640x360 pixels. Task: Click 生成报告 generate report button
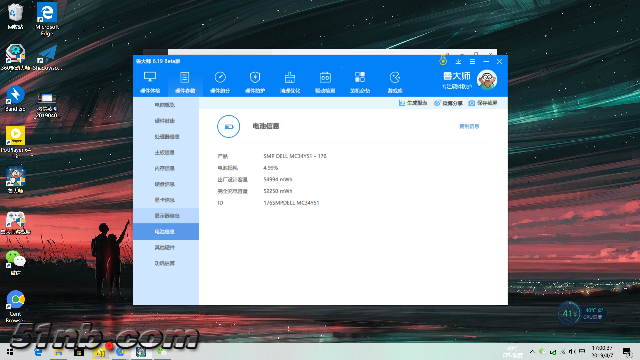coord(413,103)
